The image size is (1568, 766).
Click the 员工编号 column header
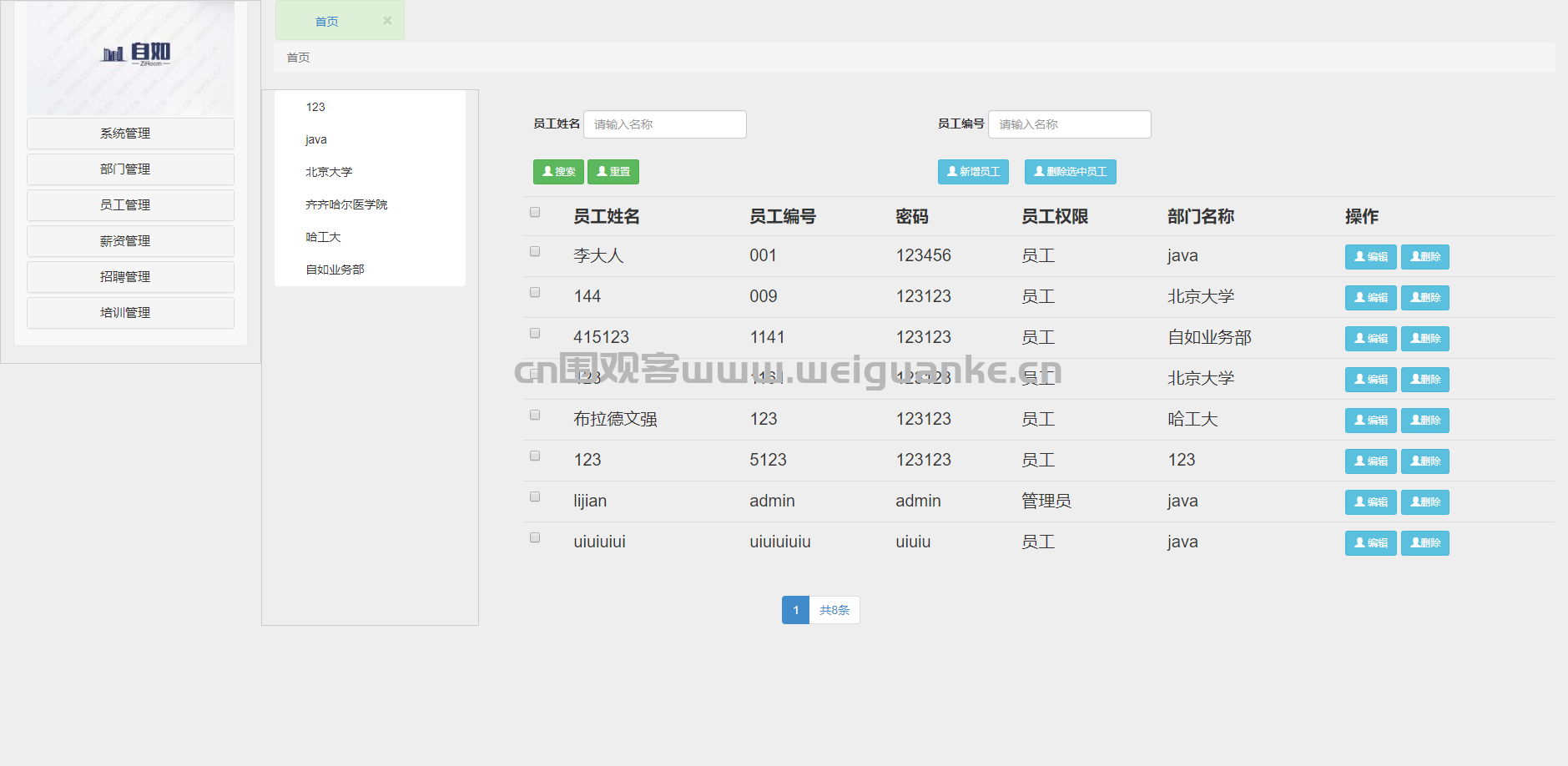point(783,217)
